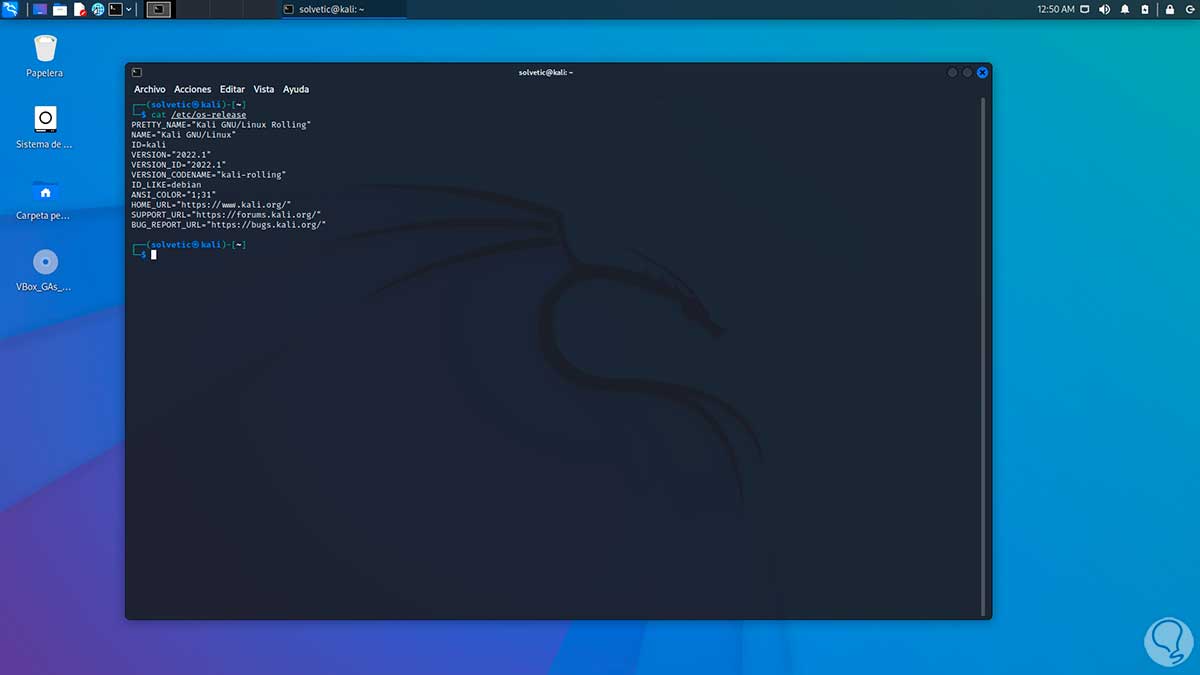Click the ID_LIKE=debian line
Screen dimensions: 1200x675
(166, 185)
